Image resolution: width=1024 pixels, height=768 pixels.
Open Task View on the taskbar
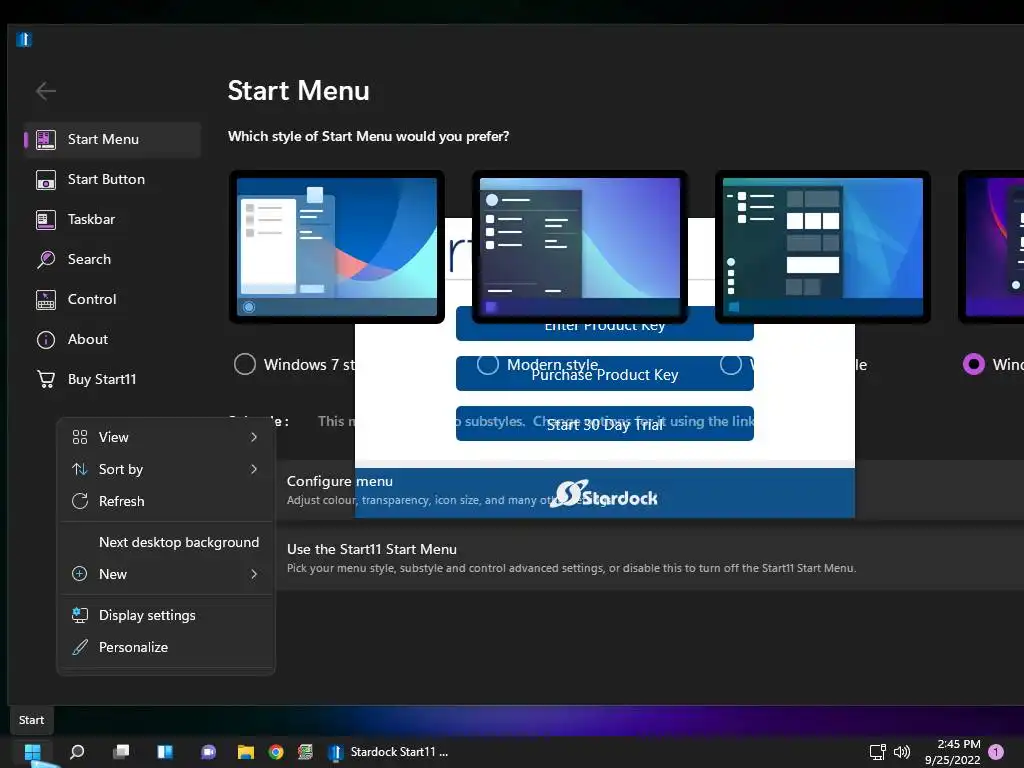point(121,752)
